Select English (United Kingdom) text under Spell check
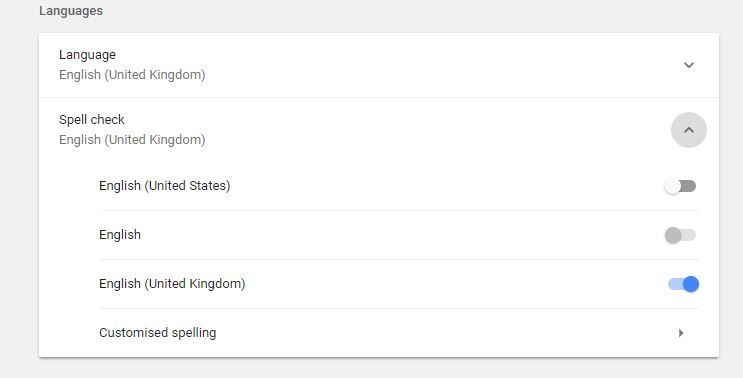The height and width of the screenshot is (378, 743). pyautogui.click(x=132, y=140)
